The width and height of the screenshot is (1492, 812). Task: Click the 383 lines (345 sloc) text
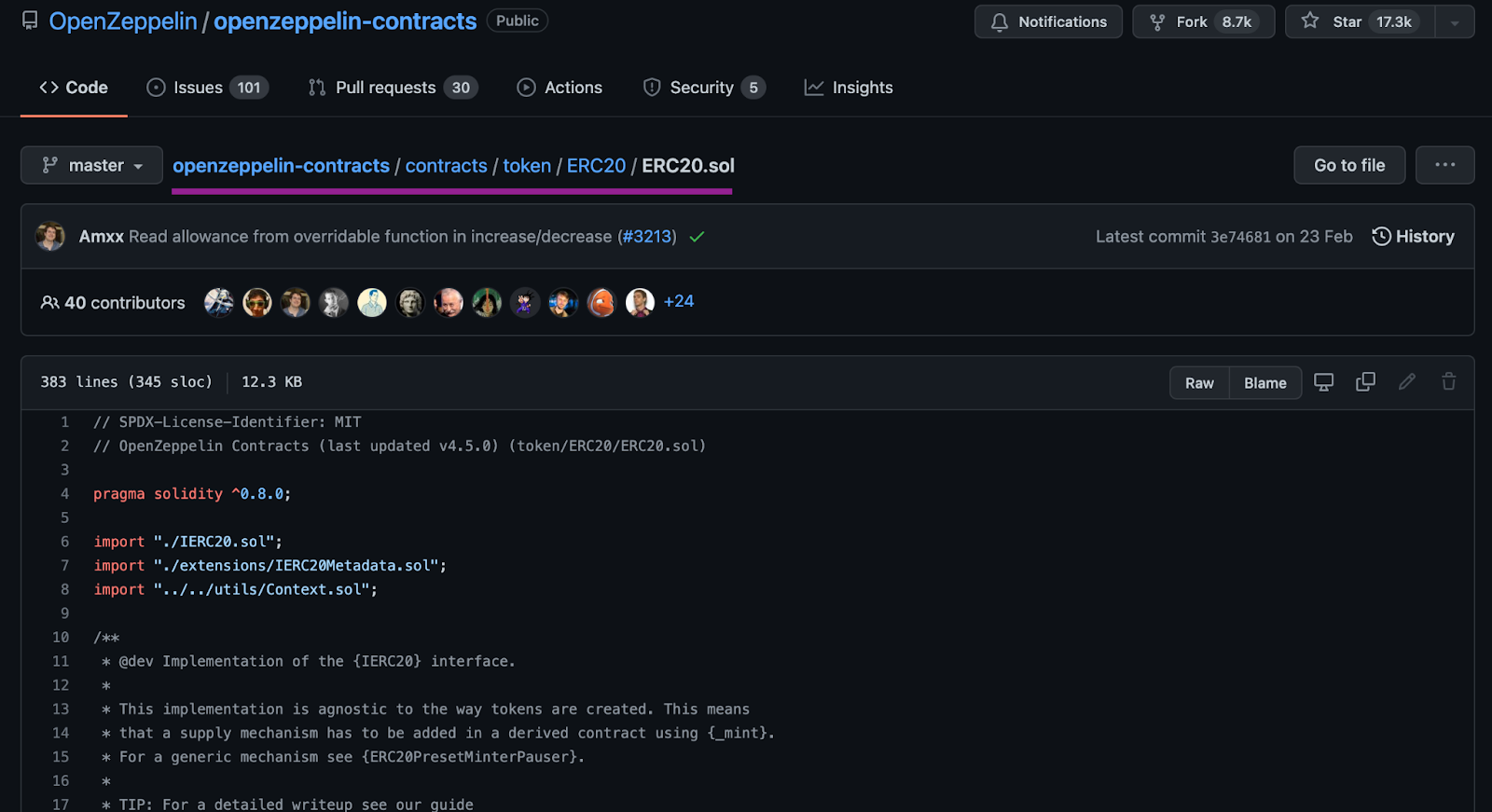point(126,382)
